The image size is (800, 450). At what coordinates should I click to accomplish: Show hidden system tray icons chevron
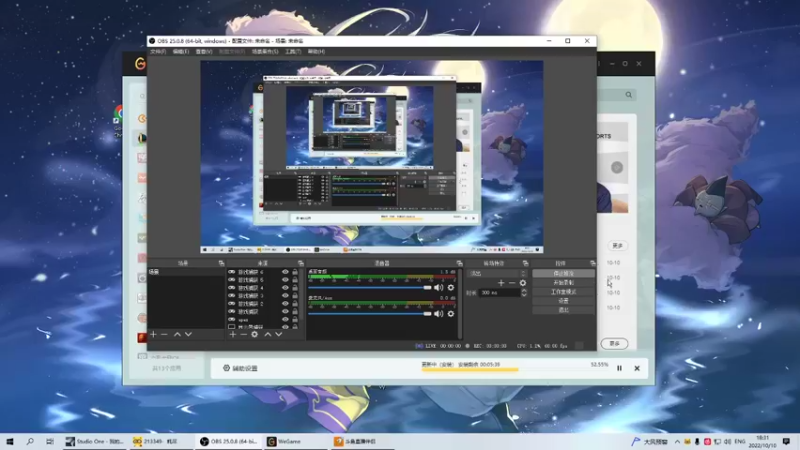tap(677, 441)
